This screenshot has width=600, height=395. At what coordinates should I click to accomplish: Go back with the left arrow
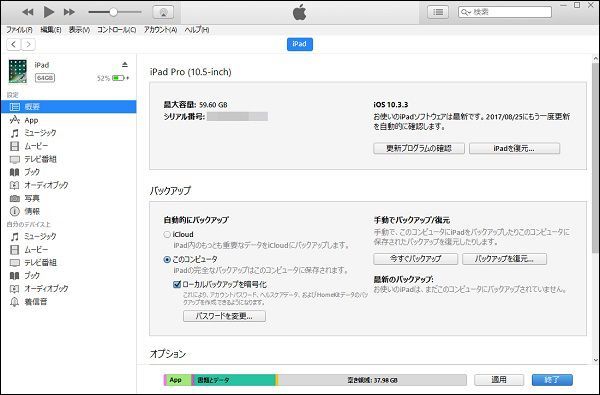point(14,44)
